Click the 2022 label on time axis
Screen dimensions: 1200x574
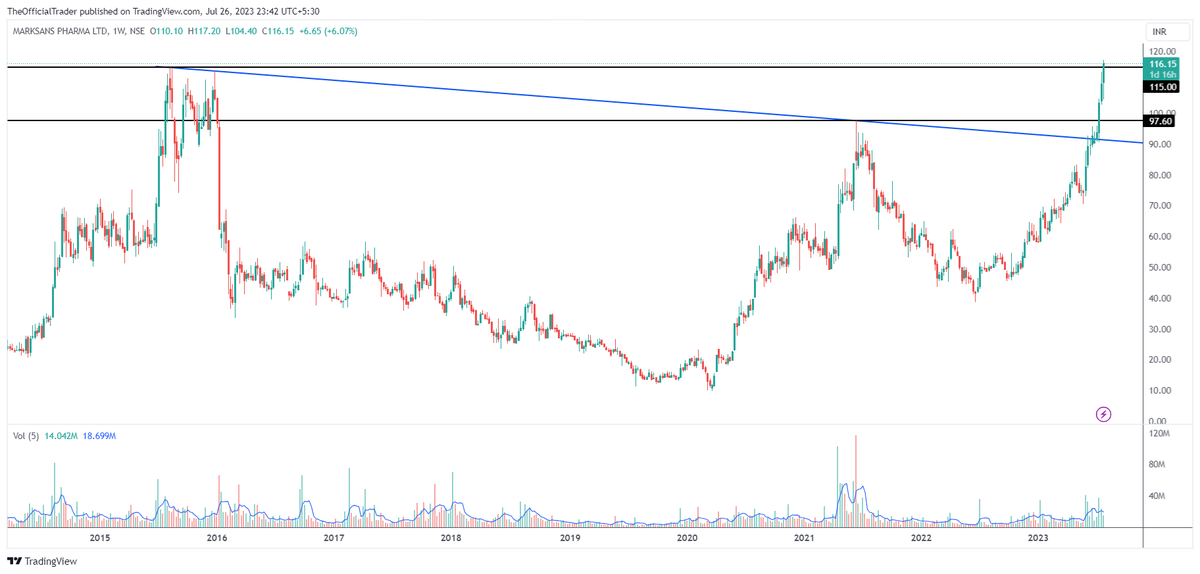point(921,538)
